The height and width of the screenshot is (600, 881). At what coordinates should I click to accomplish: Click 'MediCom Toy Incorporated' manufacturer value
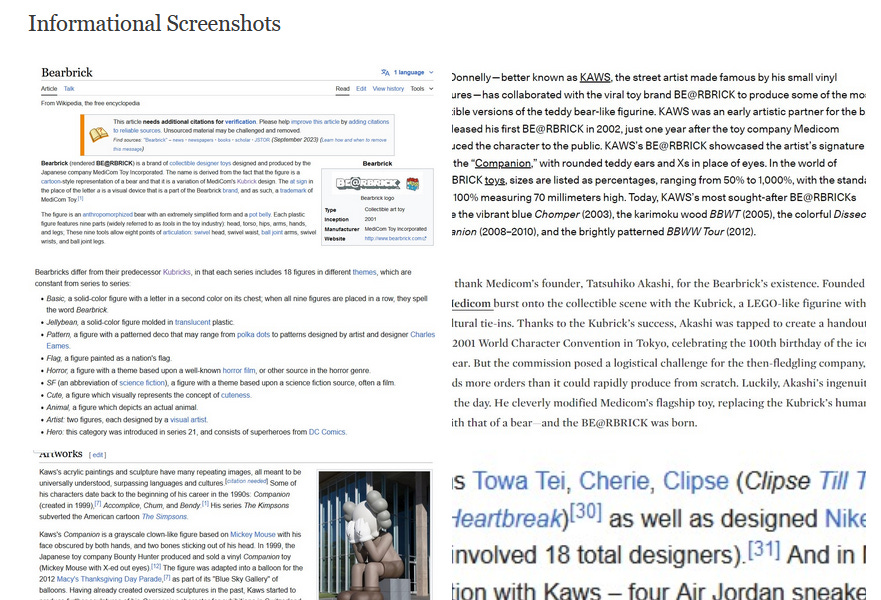click(396, 229)
